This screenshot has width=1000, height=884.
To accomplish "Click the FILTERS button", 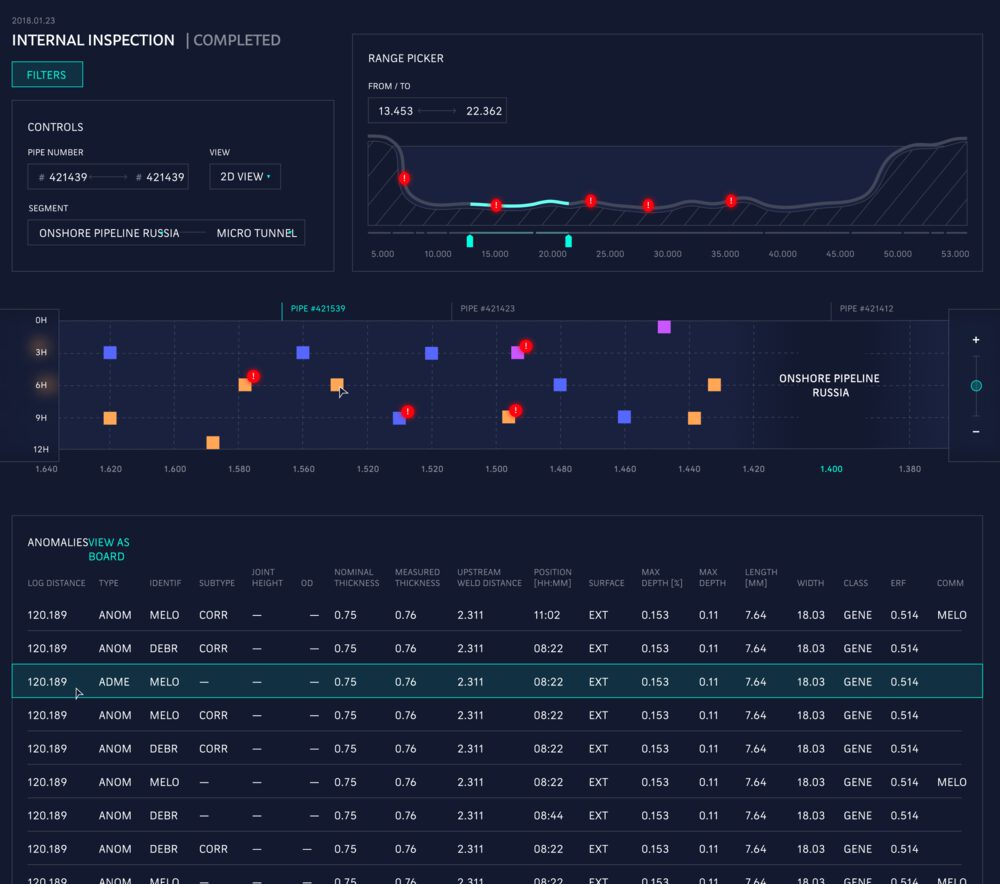I will click(x=47, y=75).
